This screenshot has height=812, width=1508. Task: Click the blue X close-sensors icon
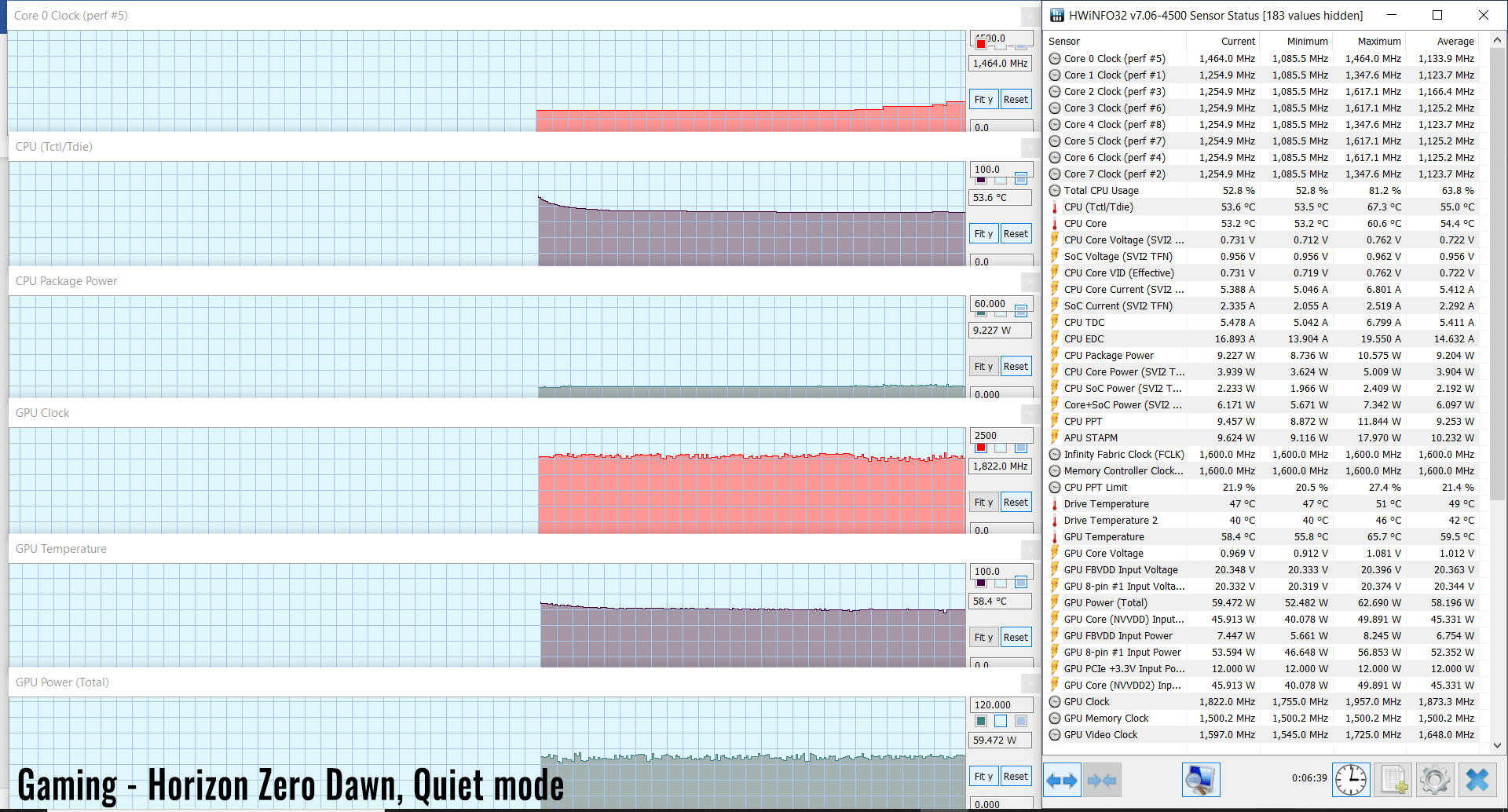[x=1477, y=780]
